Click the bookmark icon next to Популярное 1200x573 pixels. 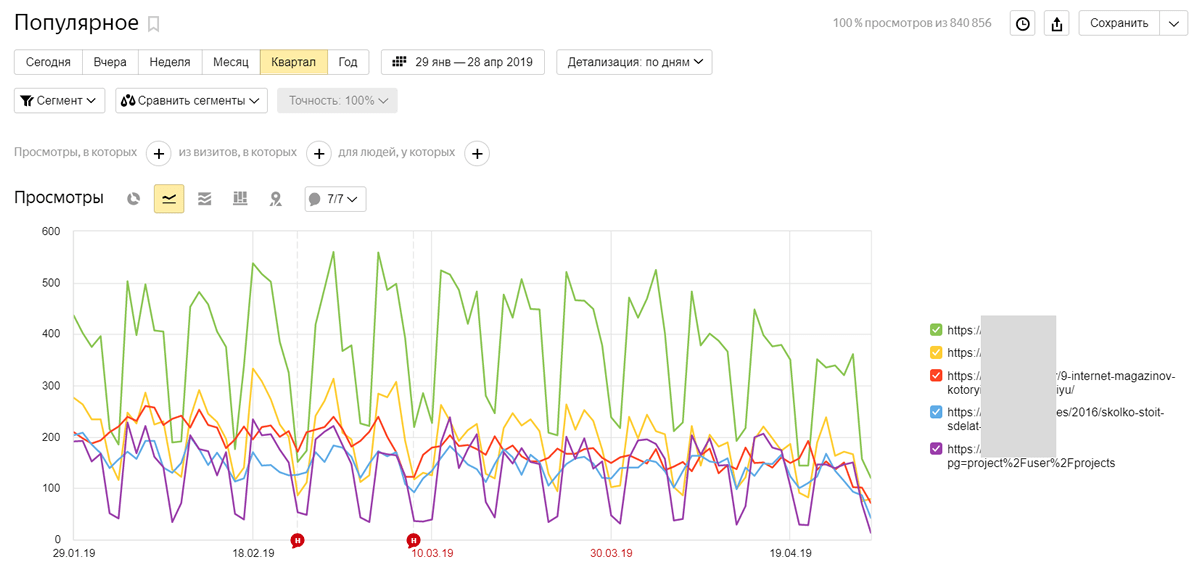[153, 24]
